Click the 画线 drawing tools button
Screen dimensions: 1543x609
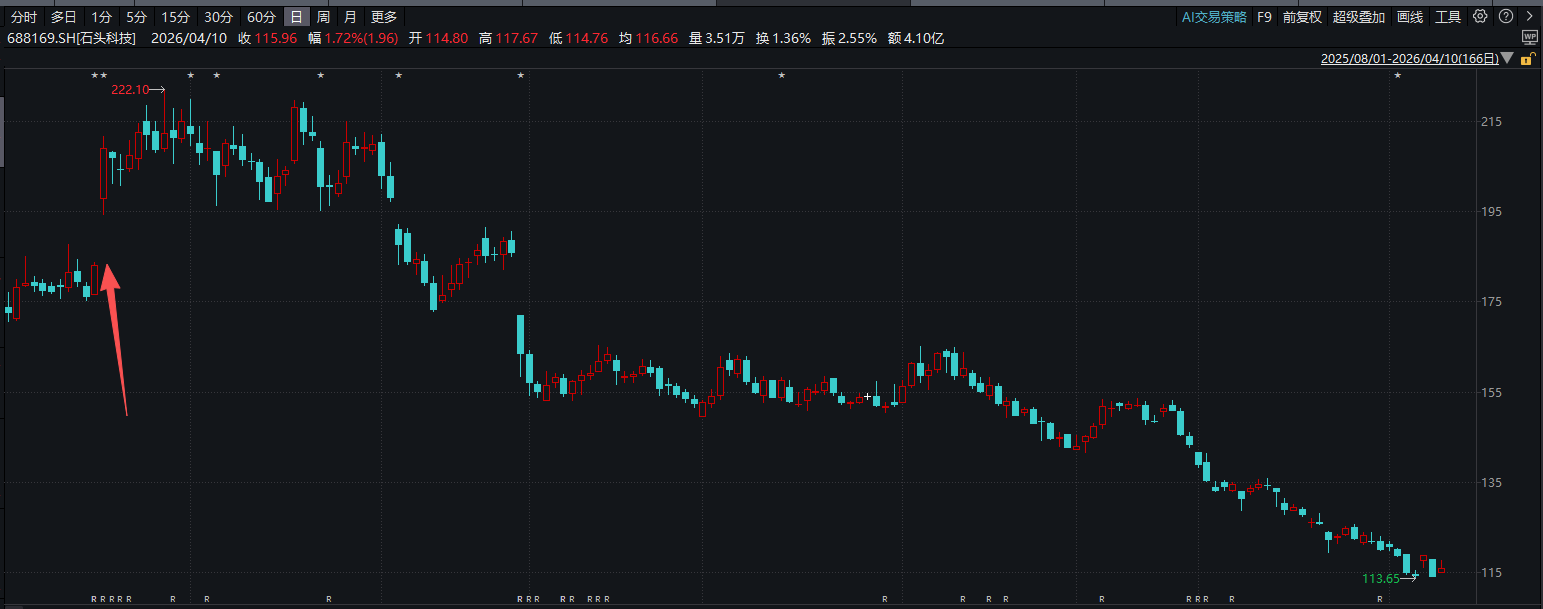(1410, 16)
